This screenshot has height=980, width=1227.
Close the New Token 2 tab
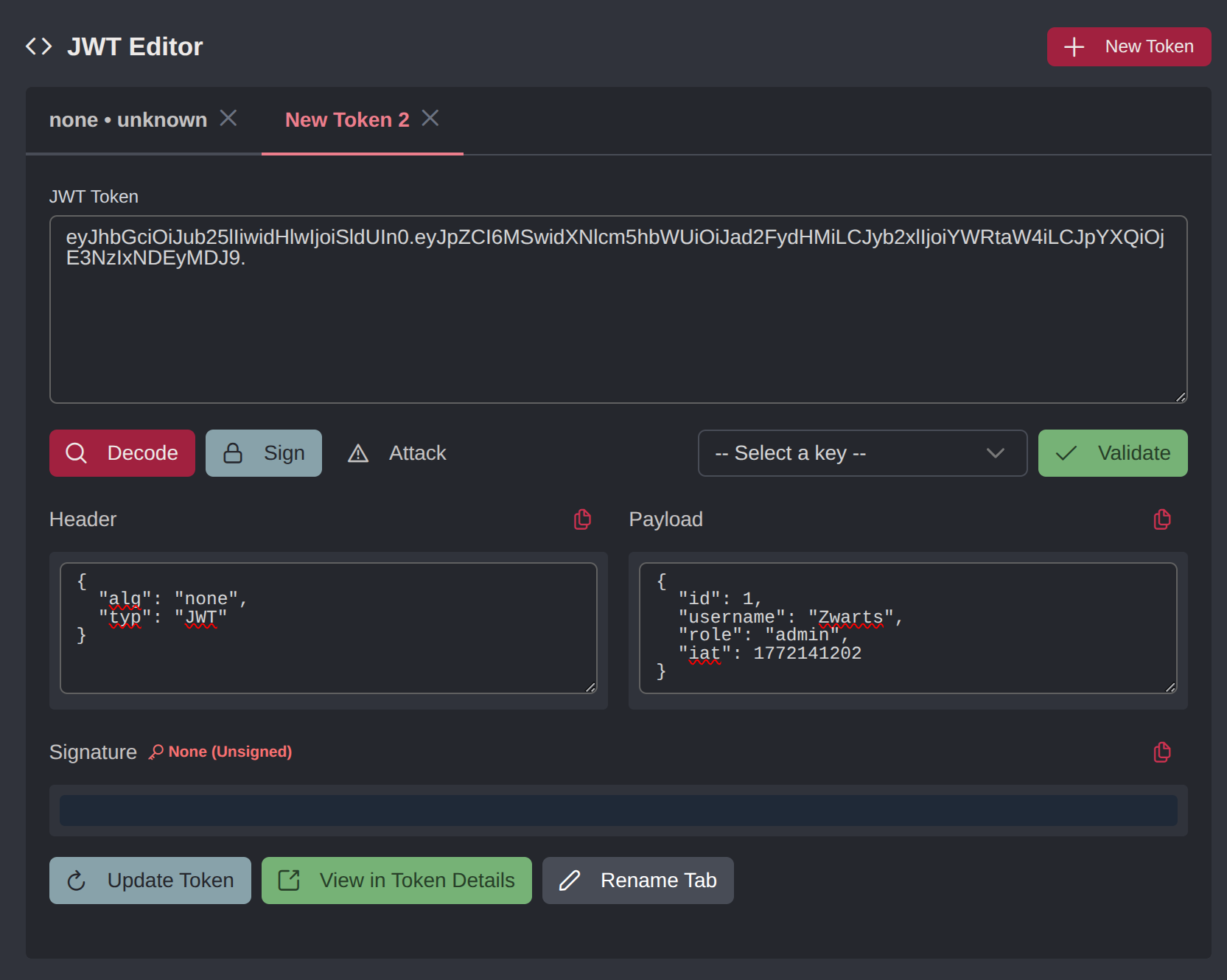pyautogui.click(x=430, y=119)
